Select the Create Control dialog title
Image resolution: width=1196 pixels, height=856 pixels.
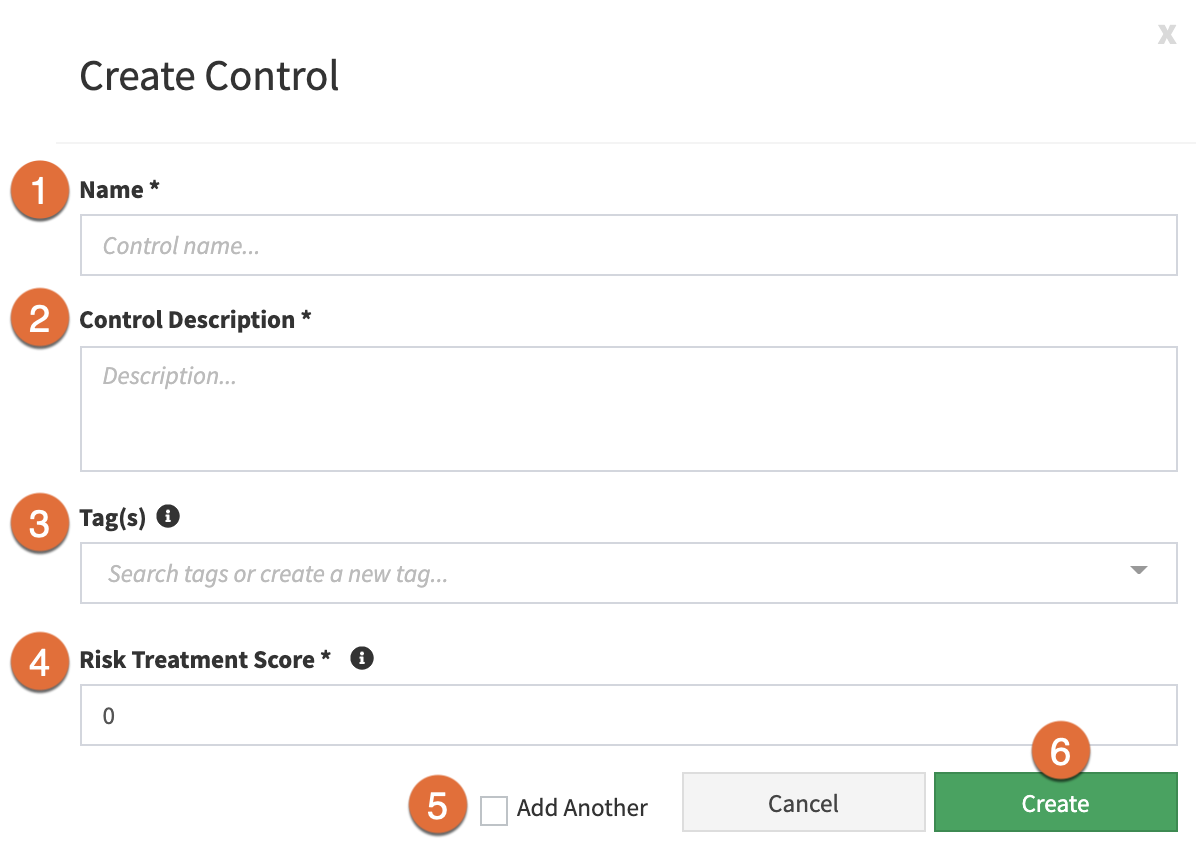tap(208, 75)
